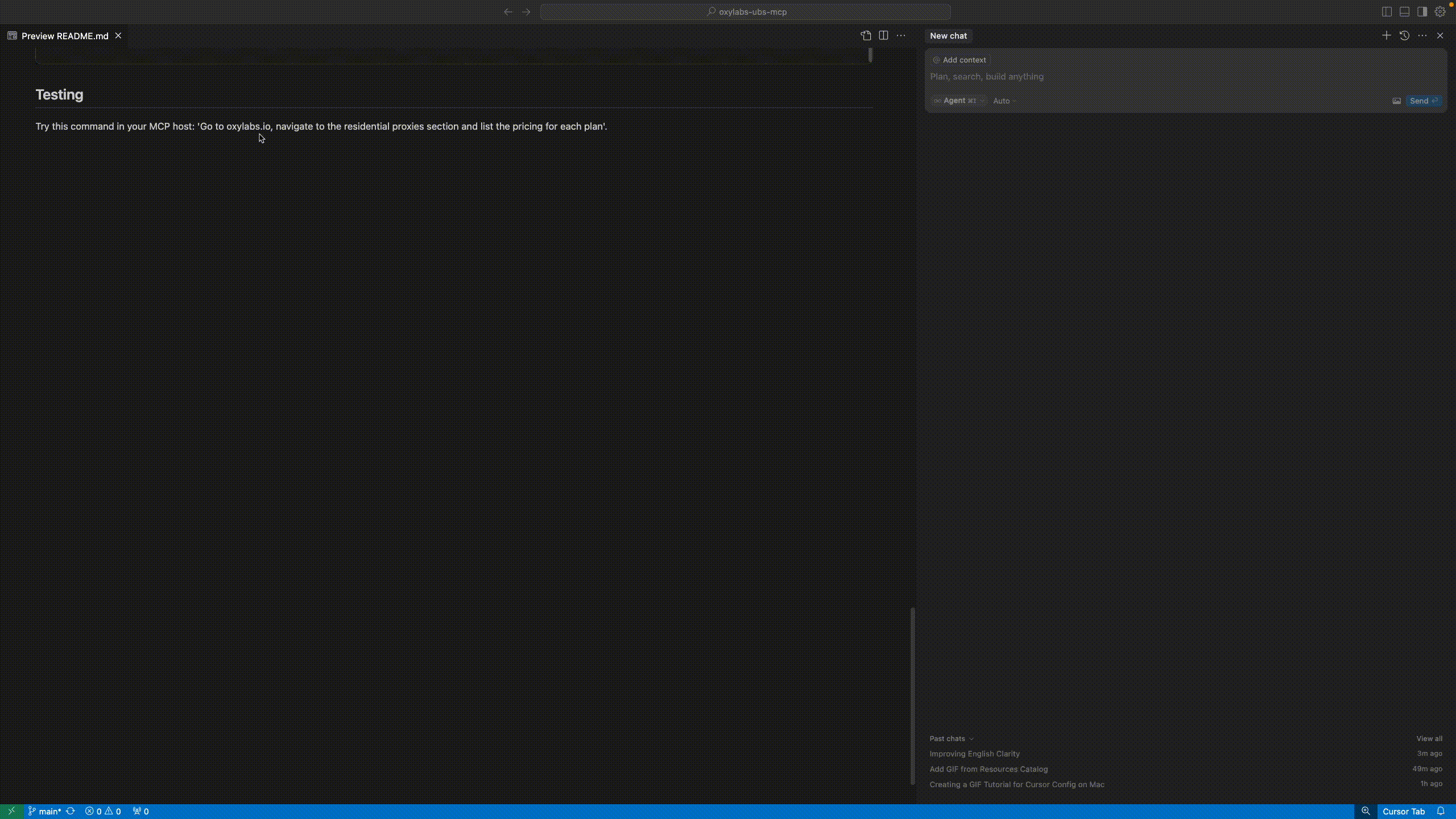
Task: Click the chat prompt input field
Action: [1137, 76]
